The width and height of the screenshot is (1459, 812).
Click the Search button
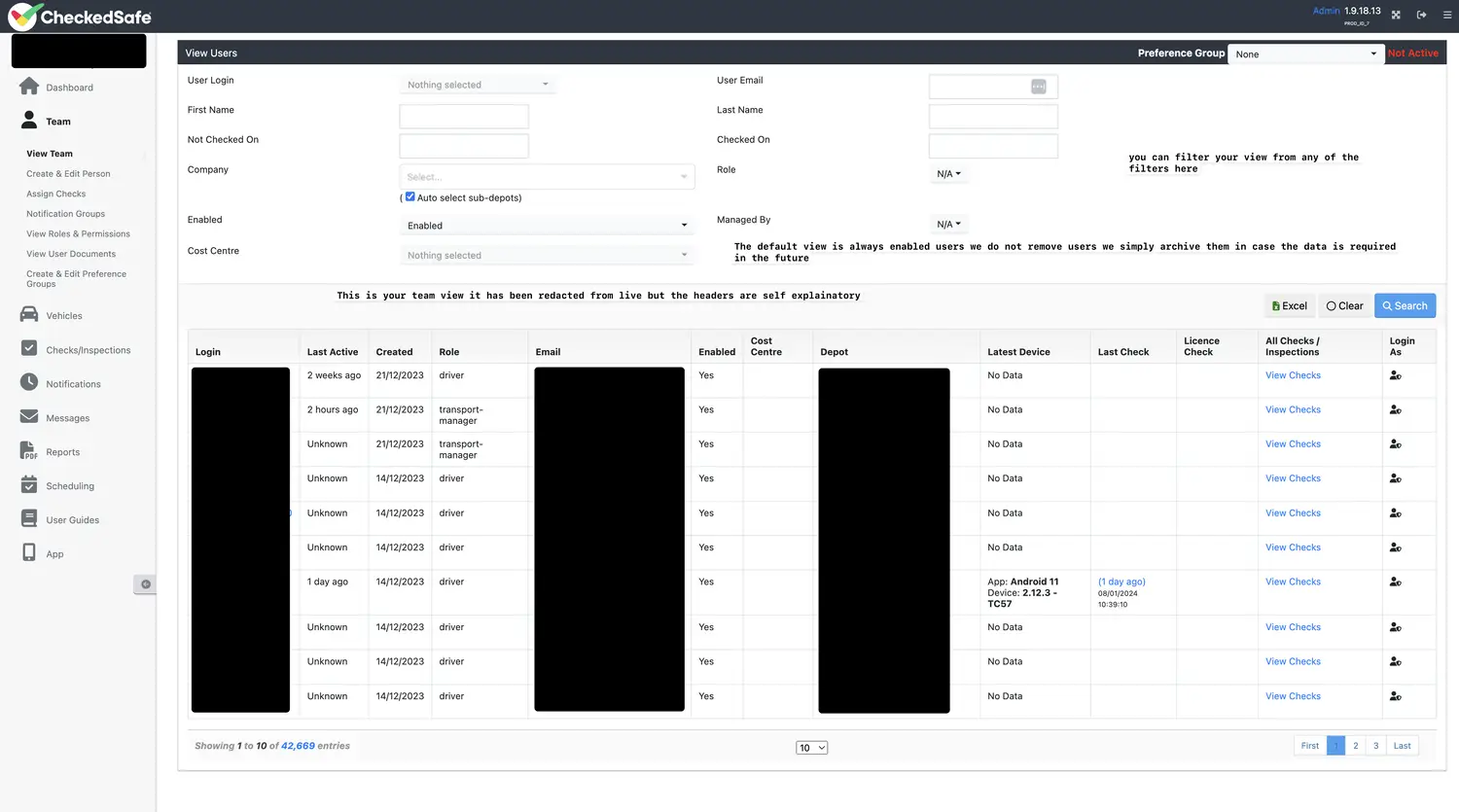tap(1405, 304)
